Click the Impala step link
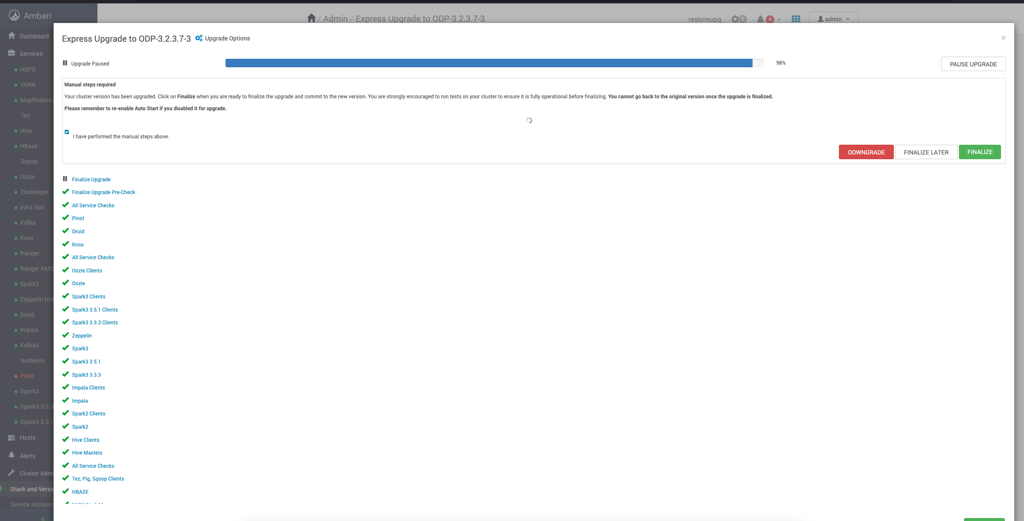Screen dimensions: 1024x521 click(x=80, y=401)
